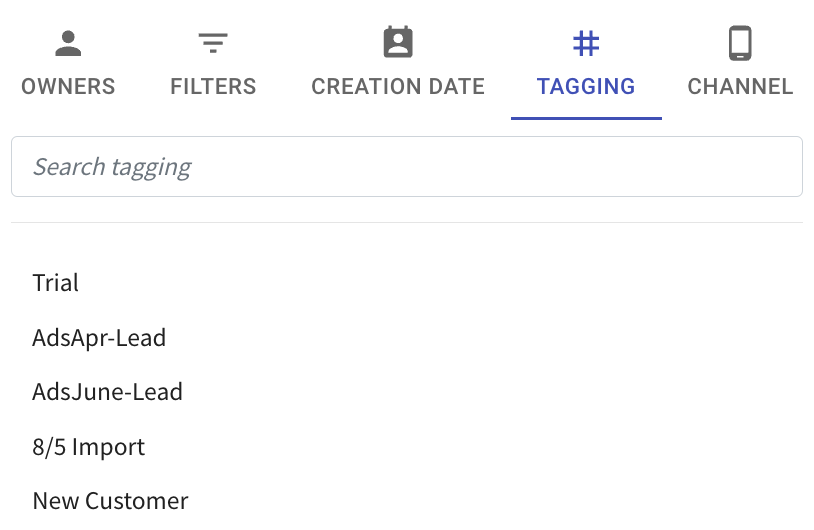Click the Search tagging placeholder text
This screenshot has height=530, width=814.
[112, 167]
